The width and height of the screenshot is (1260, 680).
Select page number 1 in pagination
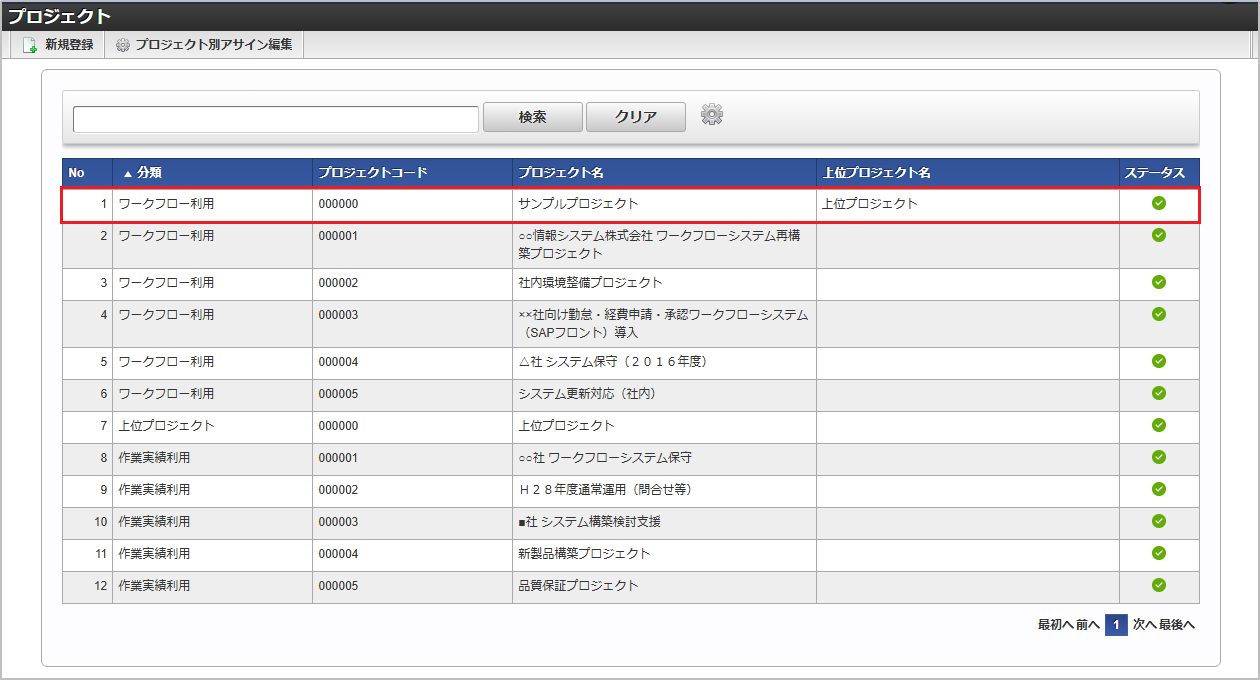coord(1116,625)
